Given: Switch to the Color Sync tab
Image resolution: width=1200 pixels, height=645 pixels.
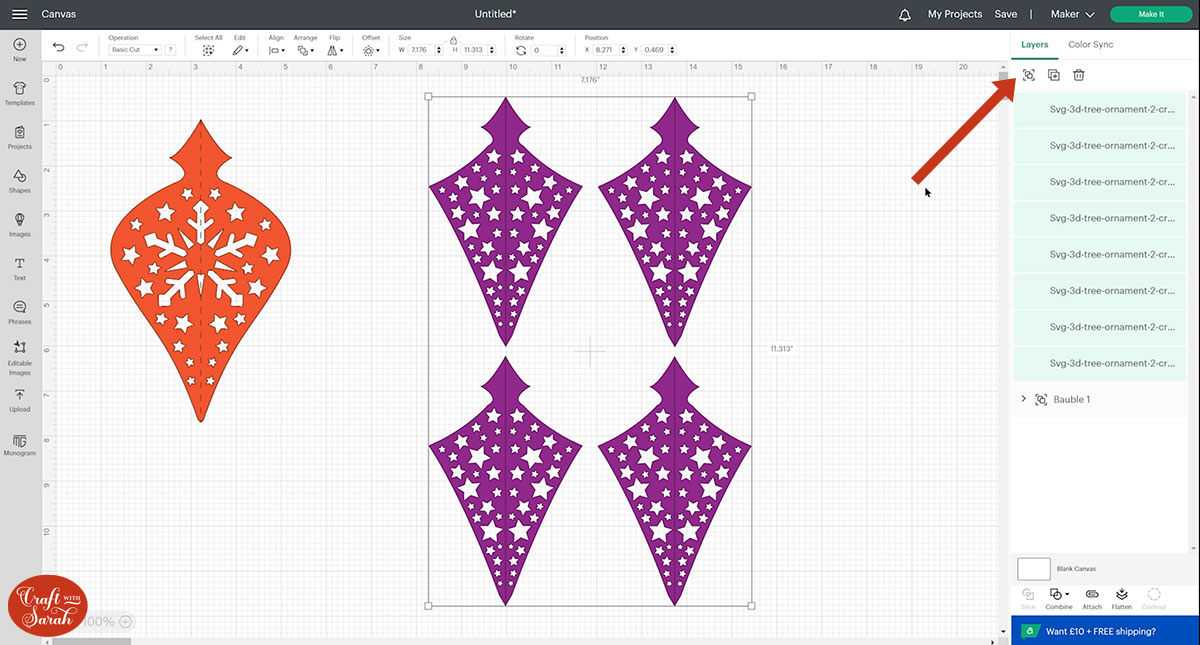Looking at the screenshot, I should click(1090, 45).
